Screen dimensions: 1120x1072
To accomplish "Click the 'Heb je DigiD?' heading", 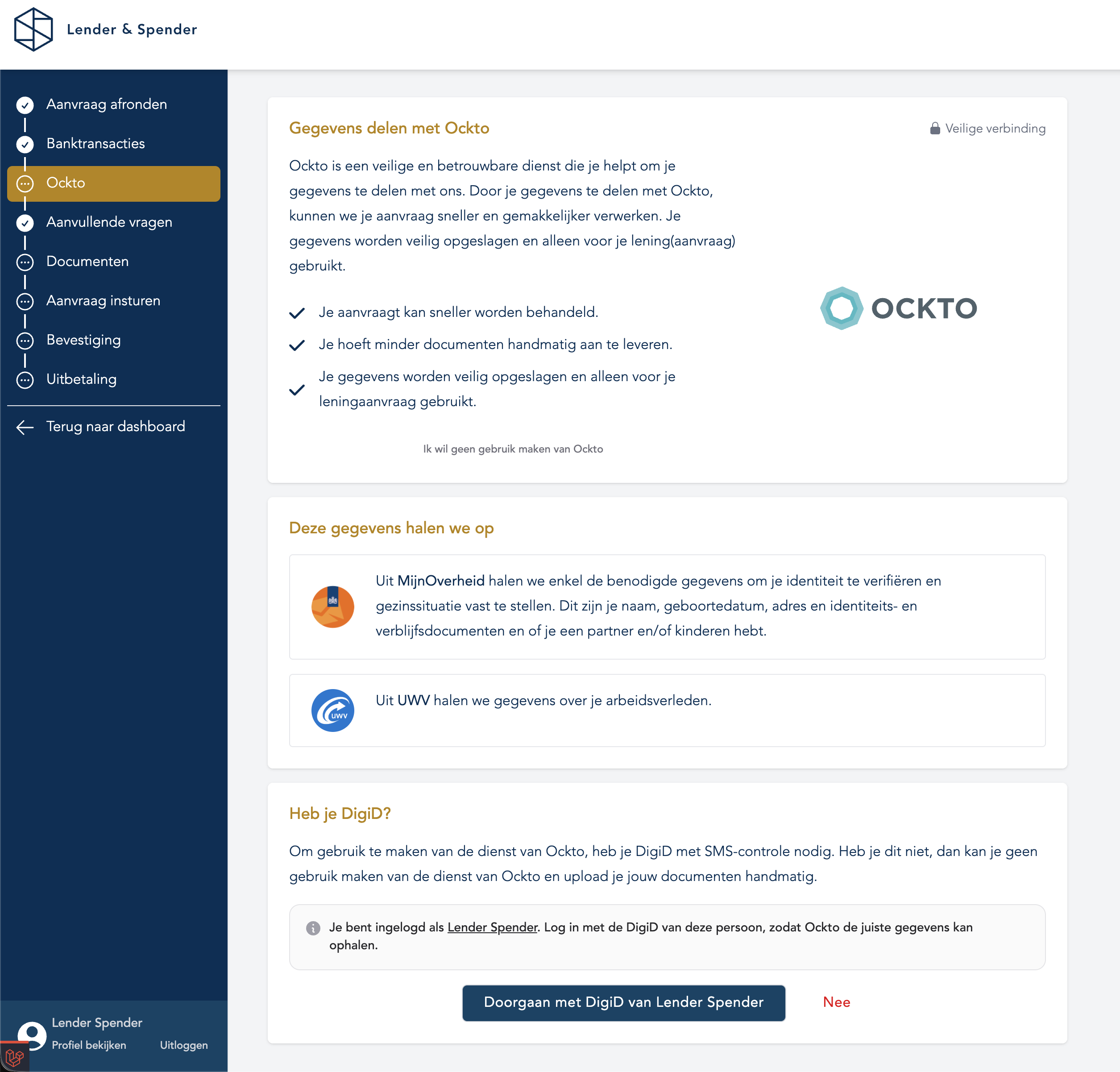I will click(340, 814).
